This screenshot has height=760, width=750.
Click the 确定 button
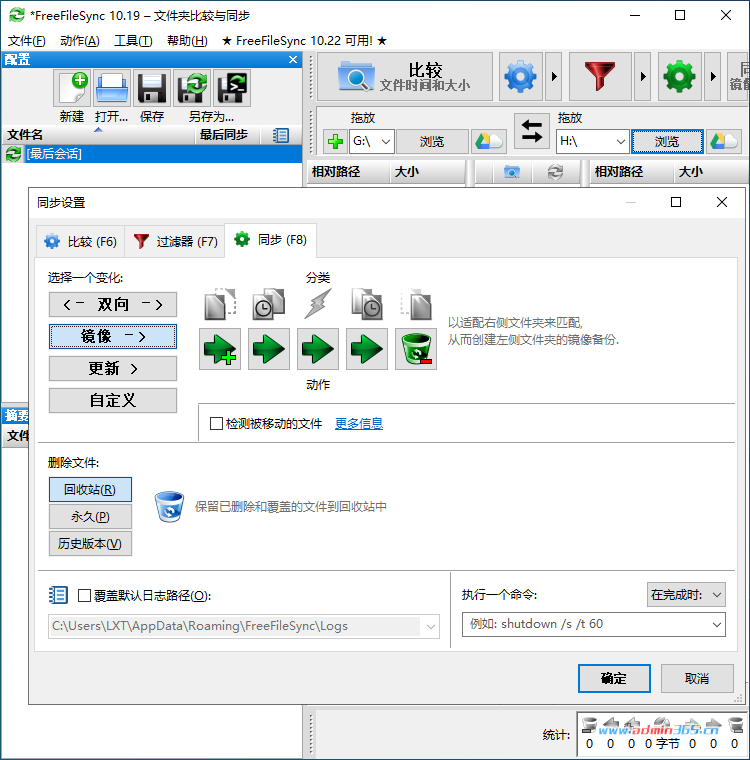[614, 679]
